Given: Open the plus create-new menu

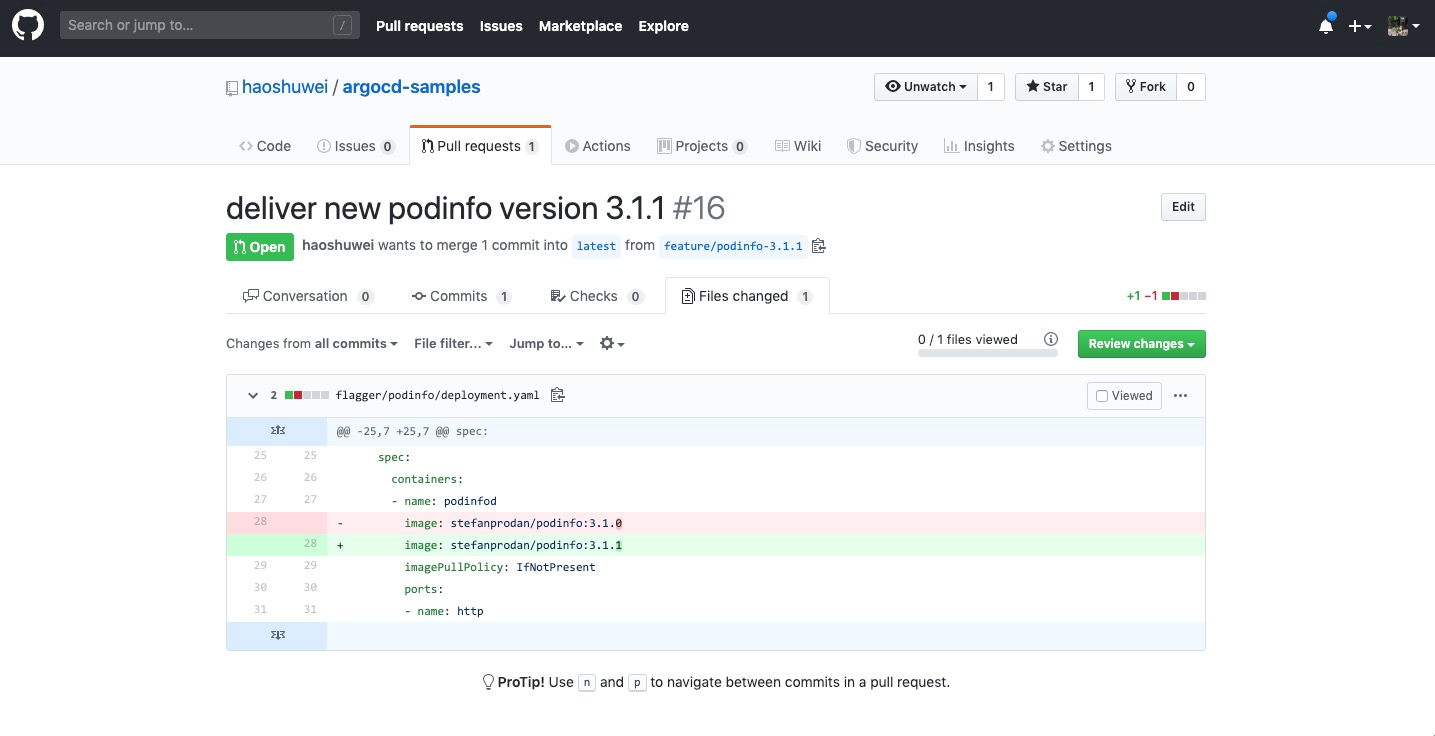Looking at the screenshot, I should pos(1360,27).
